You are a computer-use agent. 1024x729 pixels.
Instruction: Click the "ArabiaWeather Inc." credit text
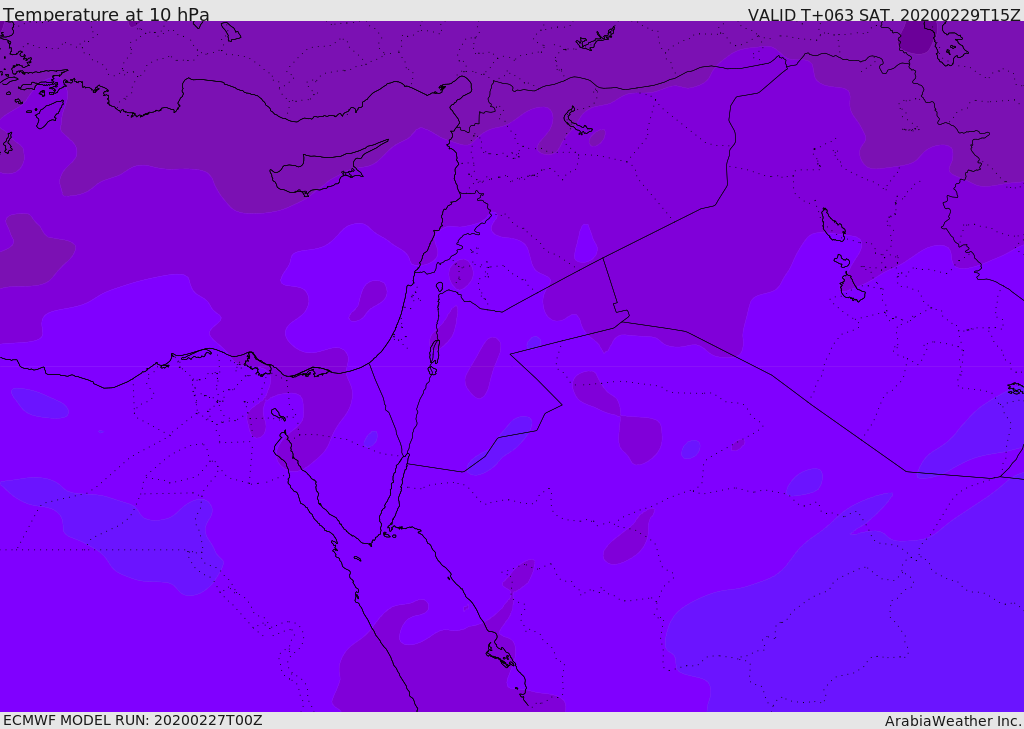pyautogui.click(x=952, y=721)
